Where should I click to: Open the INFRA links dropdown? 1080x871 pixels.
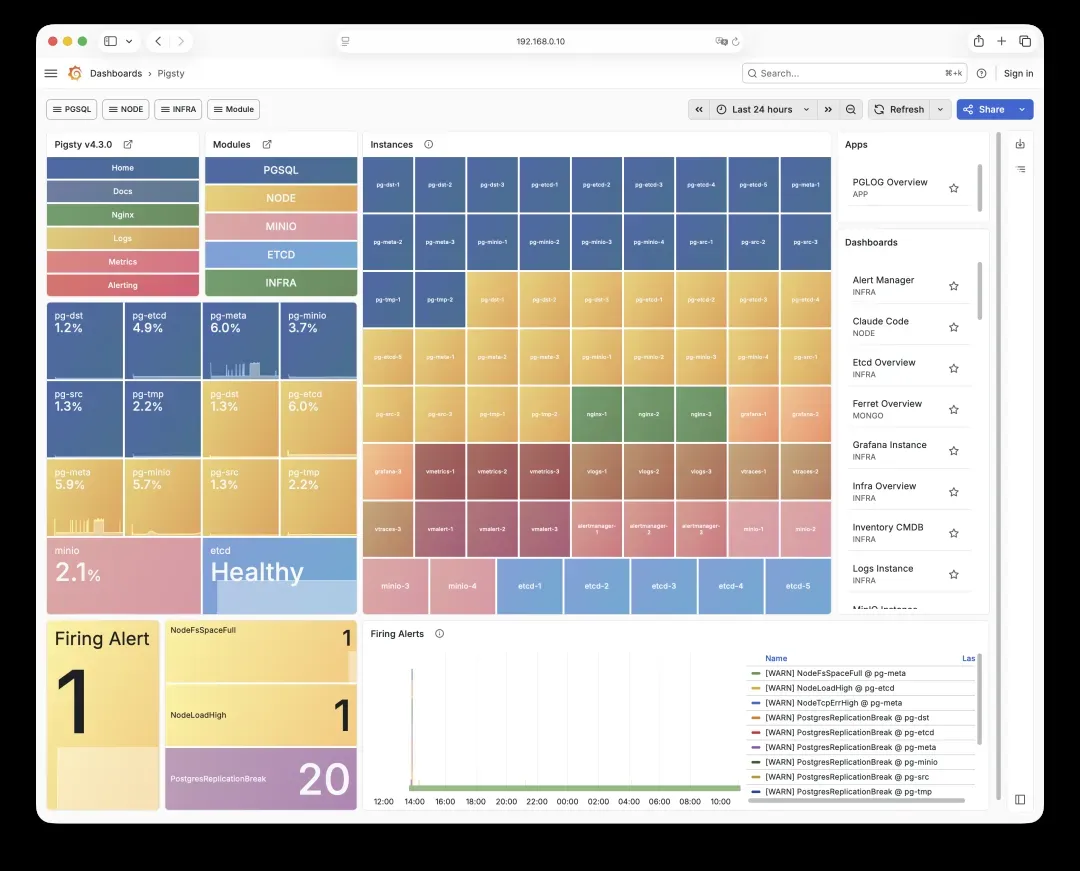[x=178, y=109]
